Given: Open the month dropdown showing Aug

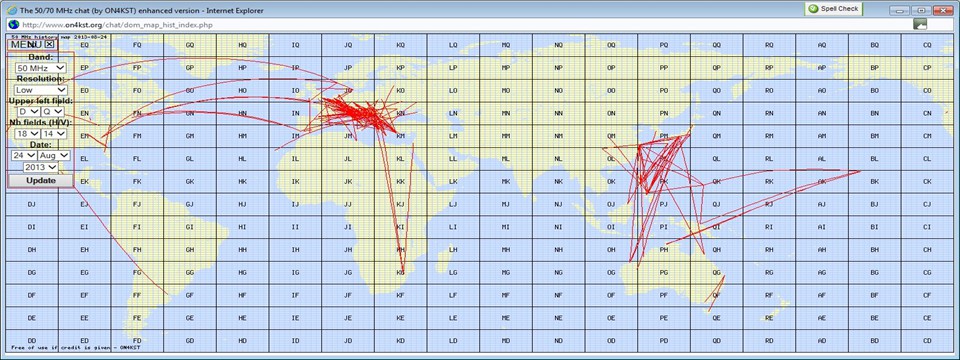Looking at the screenshot, I should click(x=54, y=156).
